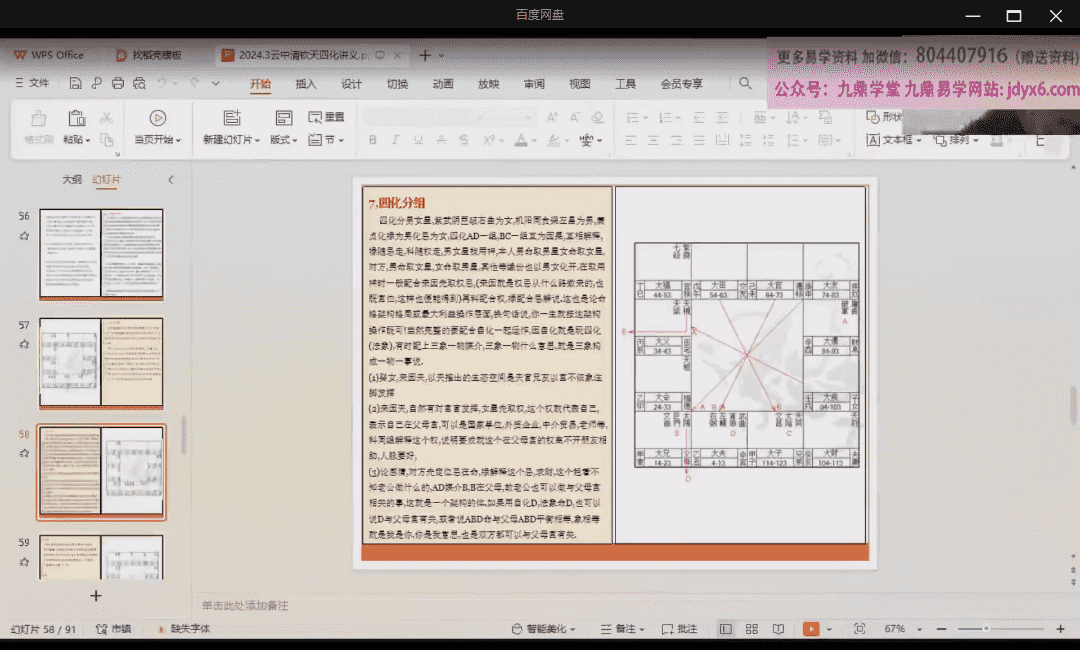The image size is (1080, 650).
Task: Click the New Slide icon
Action: point(231,118)
